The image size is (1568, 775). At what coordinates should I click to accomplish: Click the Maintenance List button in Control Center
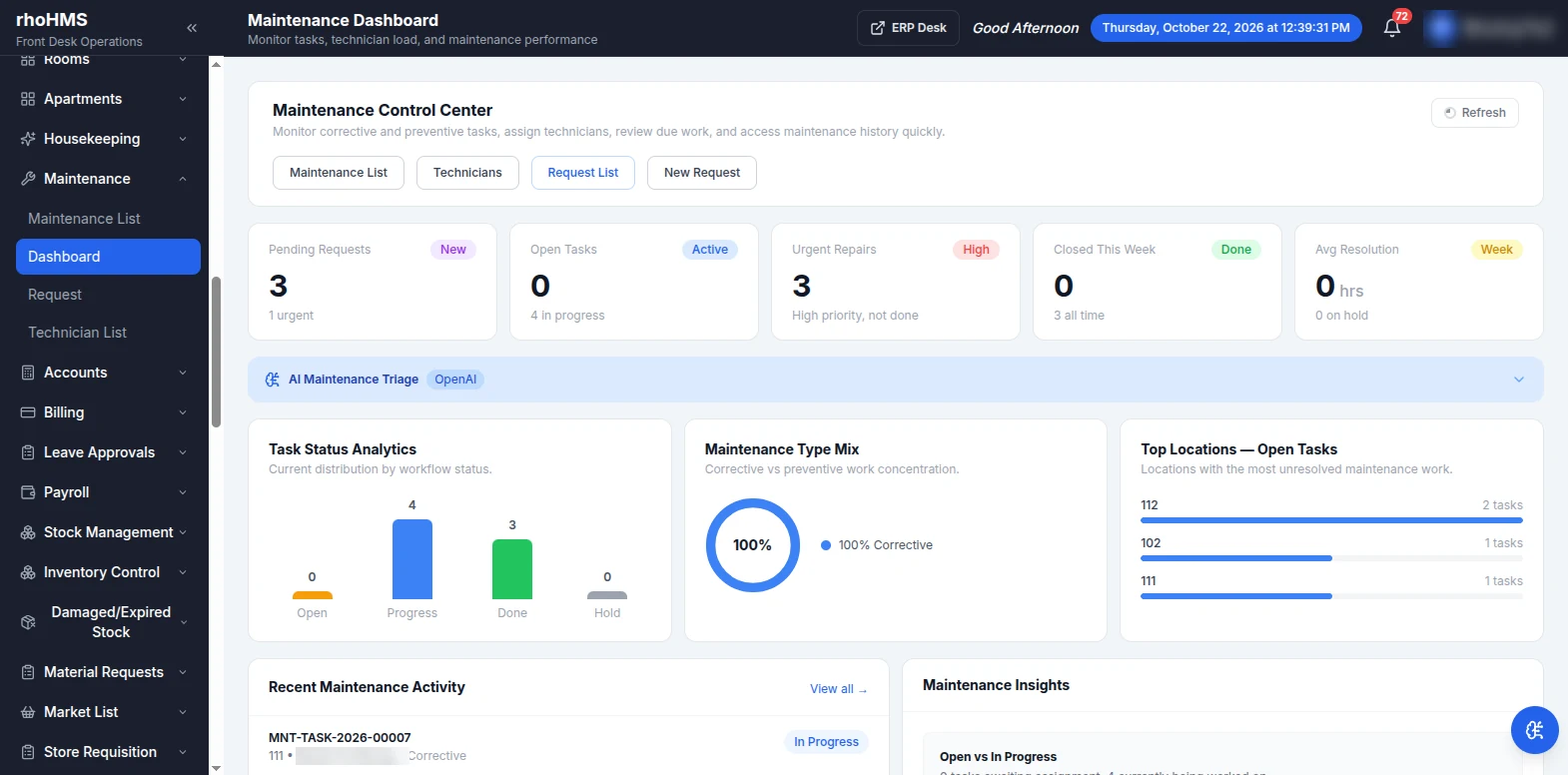[x=339, y=173]
